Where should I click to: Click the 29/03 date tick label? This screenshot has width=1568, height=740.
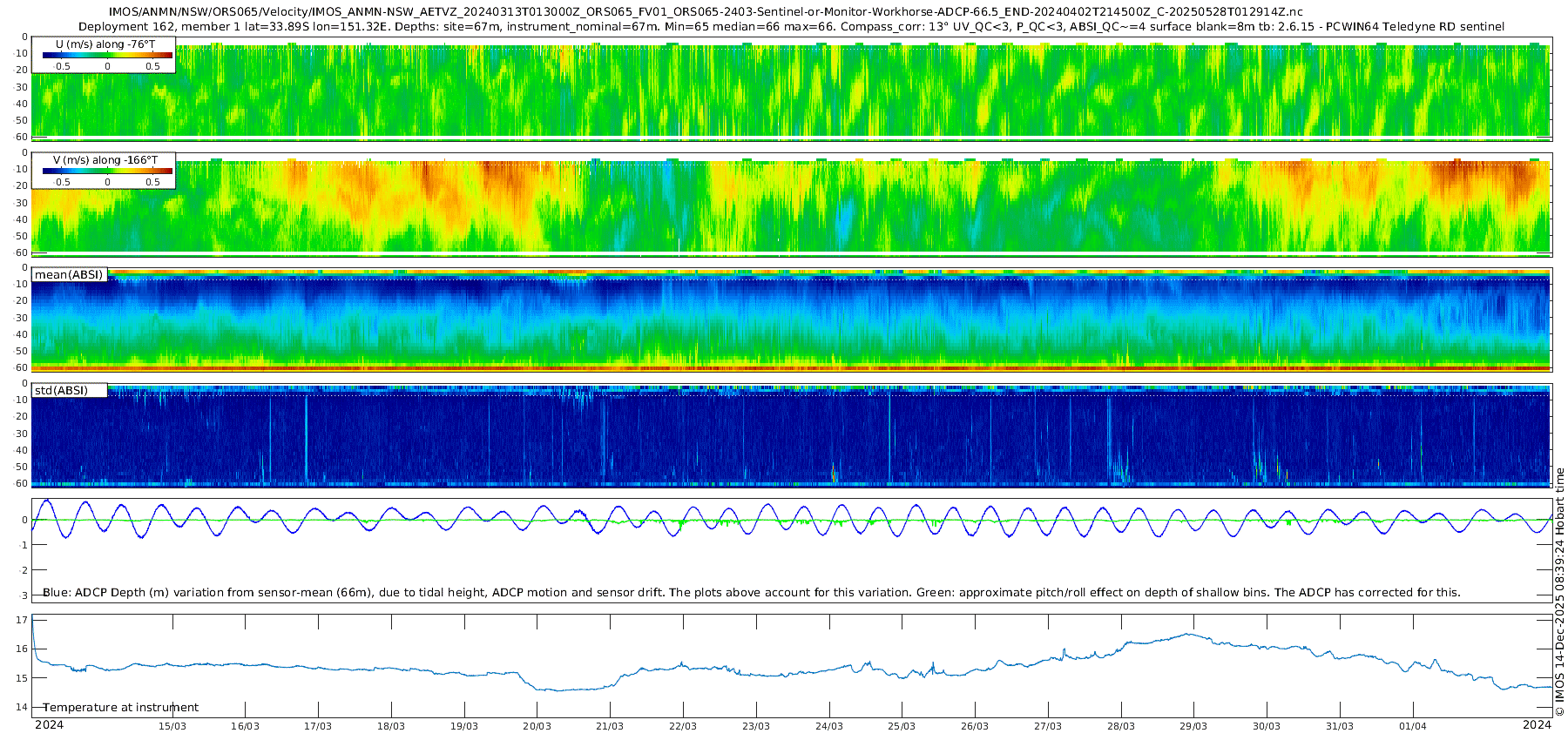click(x=1193, y=726)
